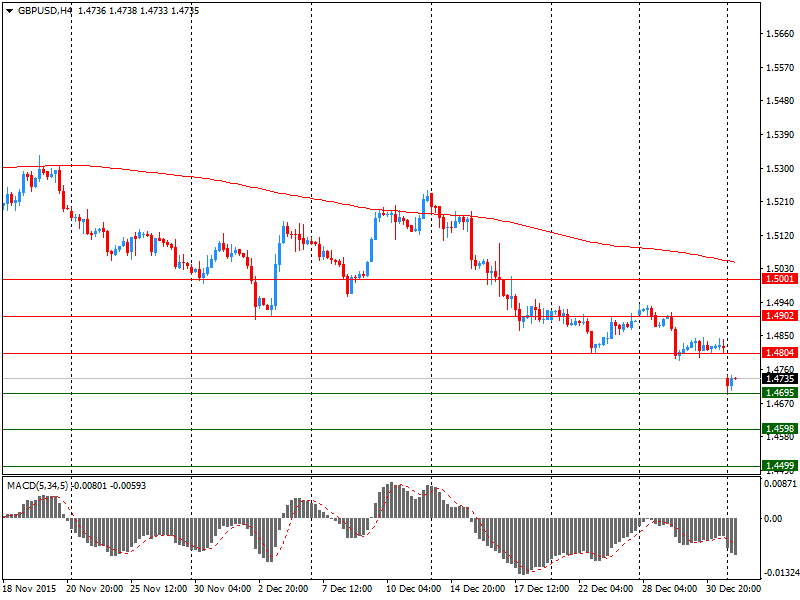Select the 1.4499 green level label
The width and height of the screenshot is (800, 600).
pos(780,465)
